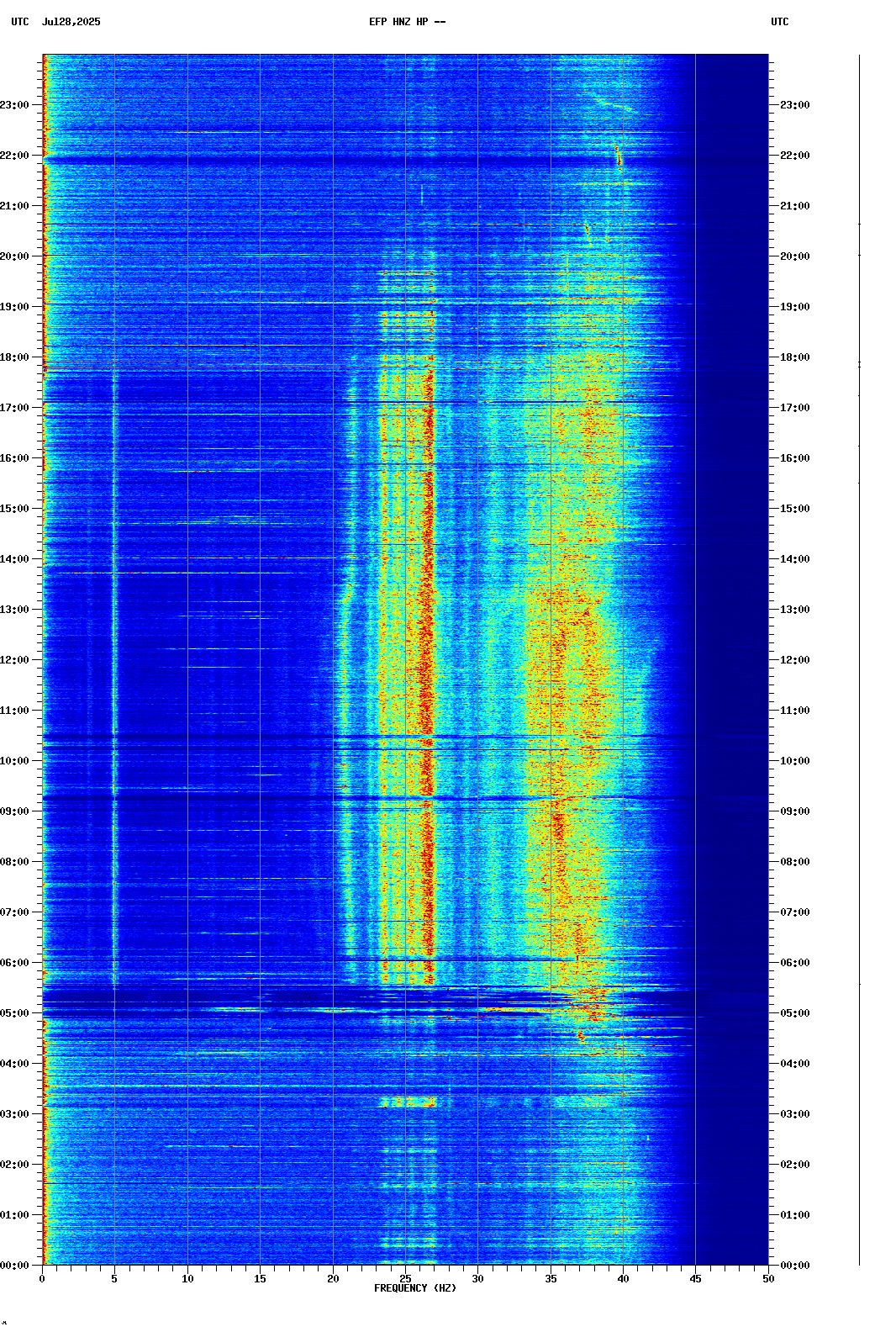This screenshot has width=896, height=1332.
Task: Click the right-axis "11:00" time label
Action: point(795,711)
